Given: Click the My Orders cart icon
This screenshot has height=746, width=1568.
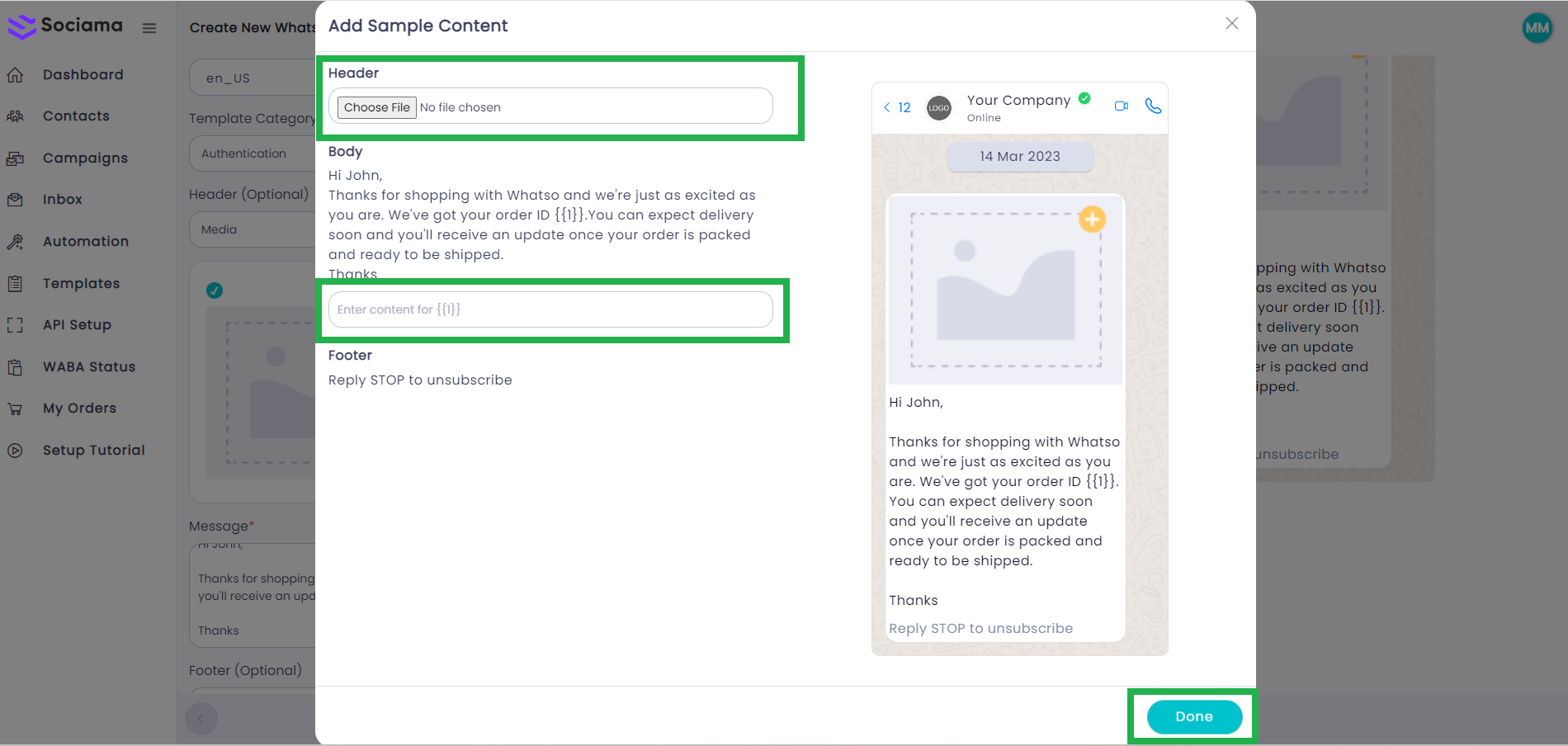Looking at the screenshot, I should [x=15, y=408].
